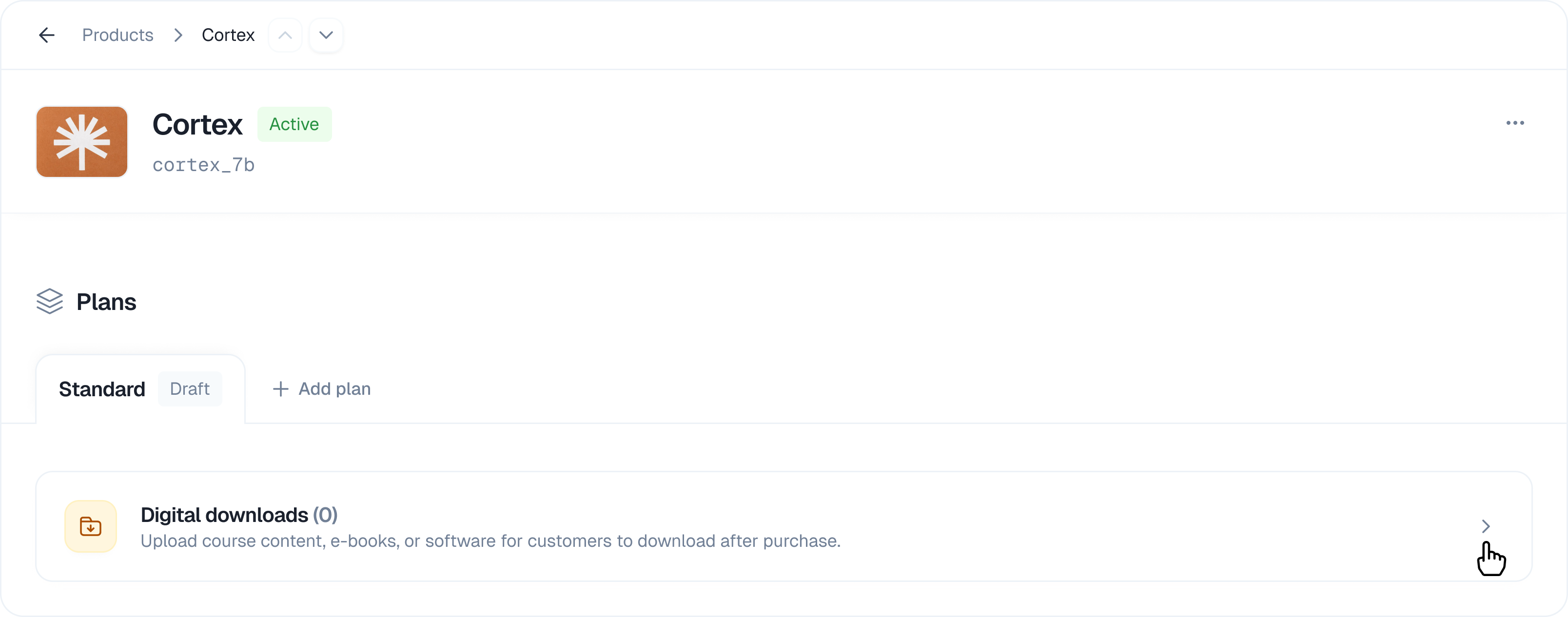Click the Plans section heading

coord(106,303)
